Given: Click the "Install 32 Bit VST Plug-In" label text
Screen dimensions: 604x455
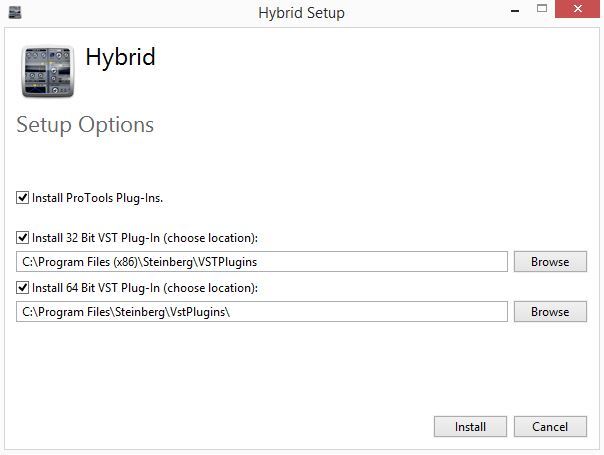Looking at the screenshot, I should pyautogui.click(x=145, y=238).
